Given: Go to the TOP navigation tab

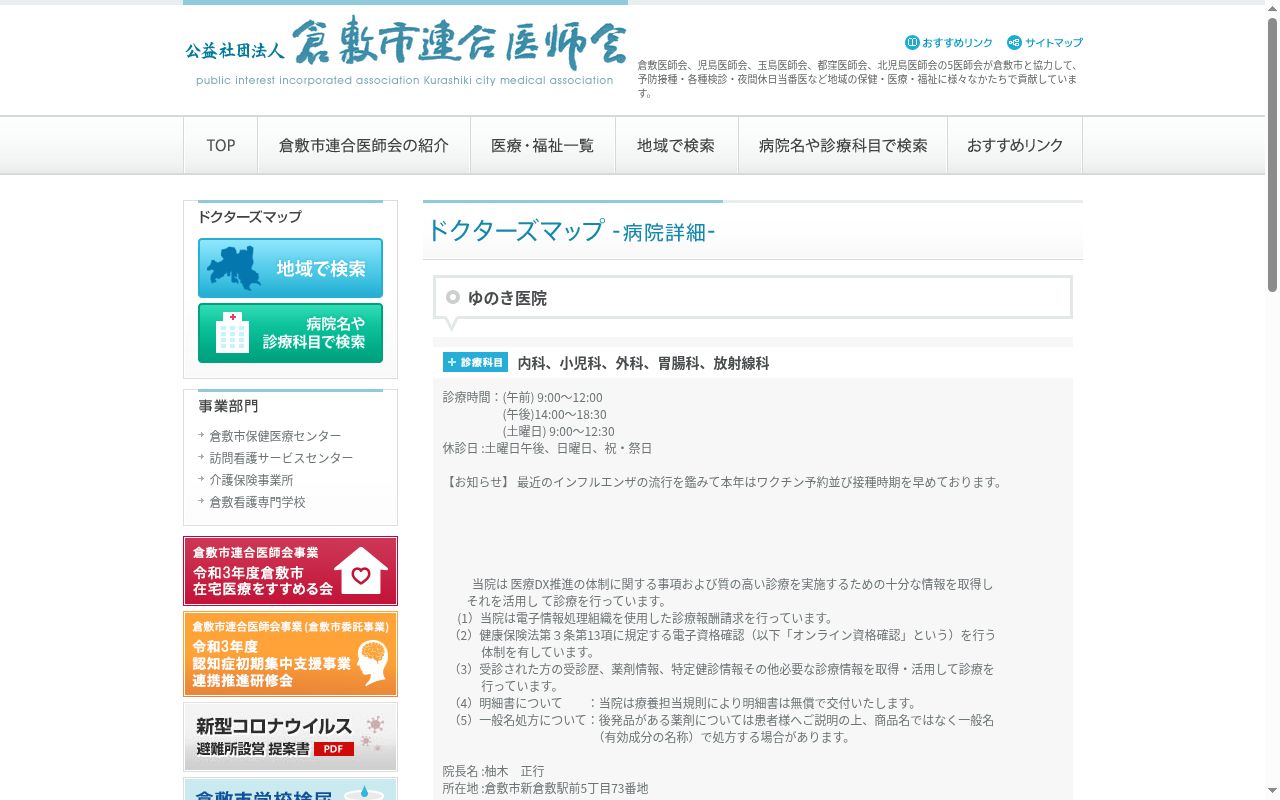Looking at the screenshot, I should click(x=221, y=145).
